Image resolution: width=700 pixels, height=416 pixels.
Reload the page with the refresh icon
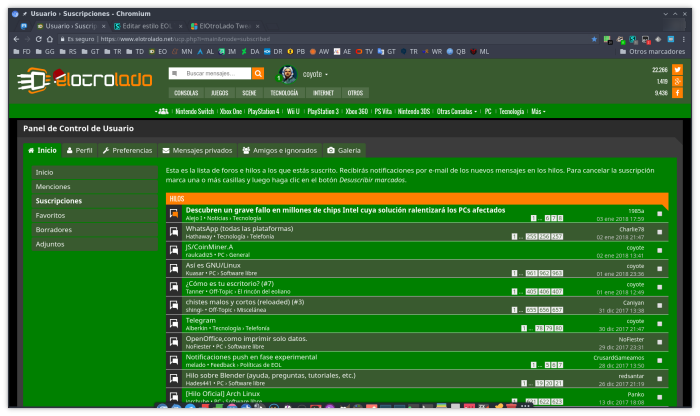tap(38, 39)
